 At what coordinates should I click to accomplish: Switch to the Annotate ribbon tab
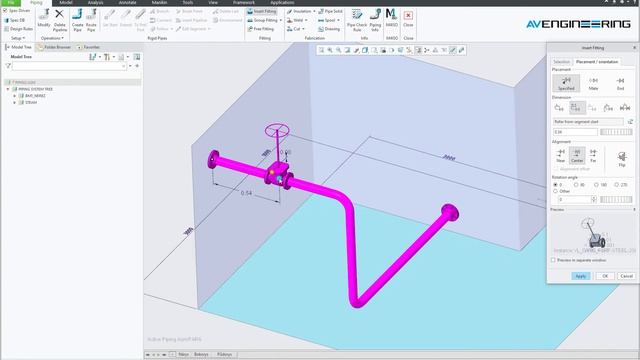tap(127, 2)
